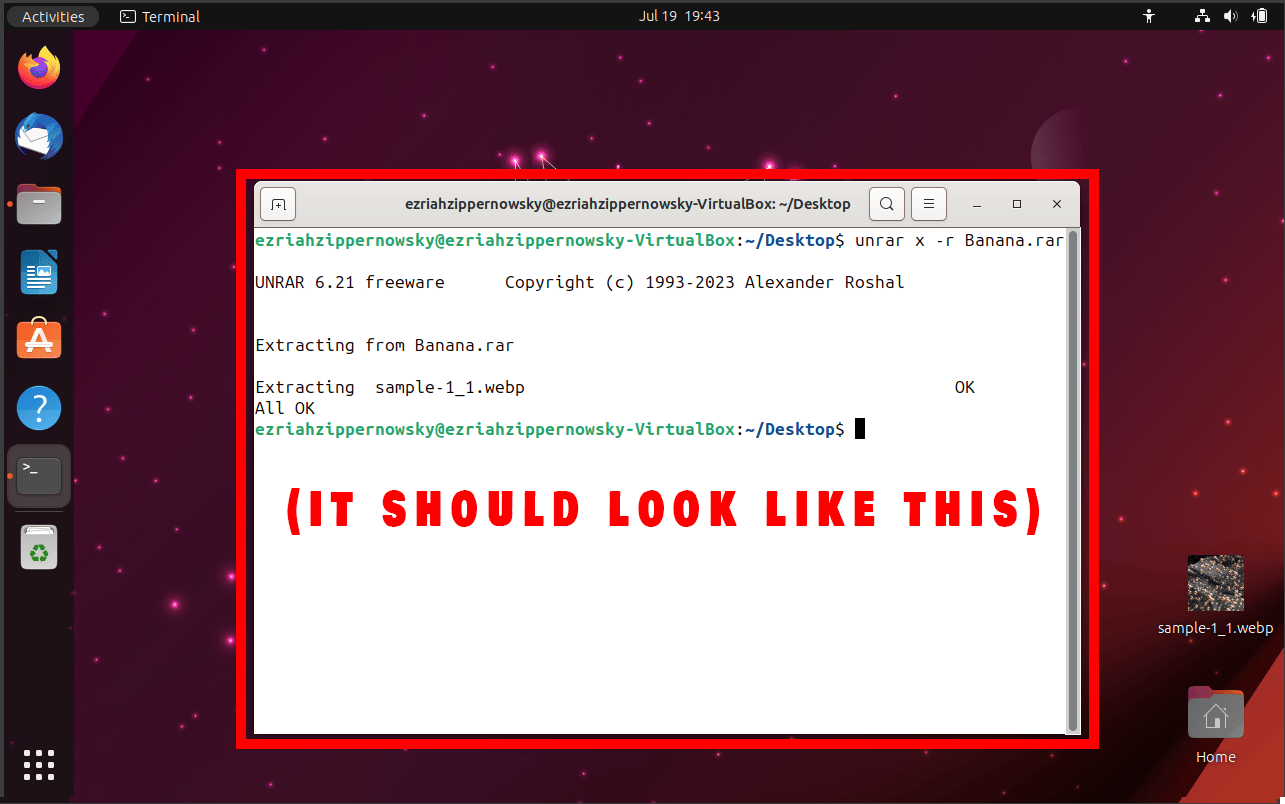Screen dimensions: 1285x804
Task: Open the terminal search
Action: click(886, 204)
